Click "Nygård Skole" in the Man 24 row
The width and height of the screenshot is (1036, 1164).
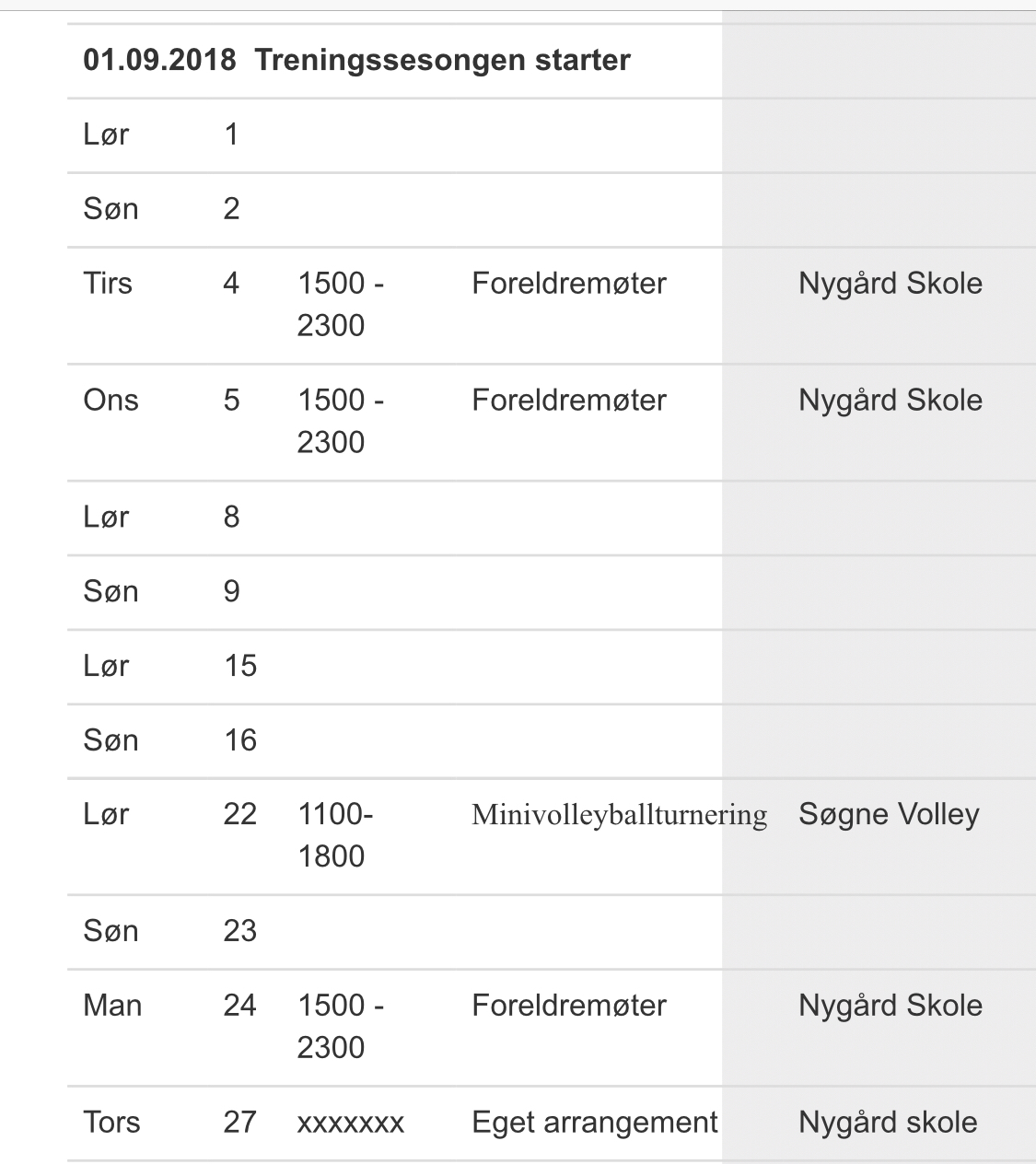(890, 1006)
